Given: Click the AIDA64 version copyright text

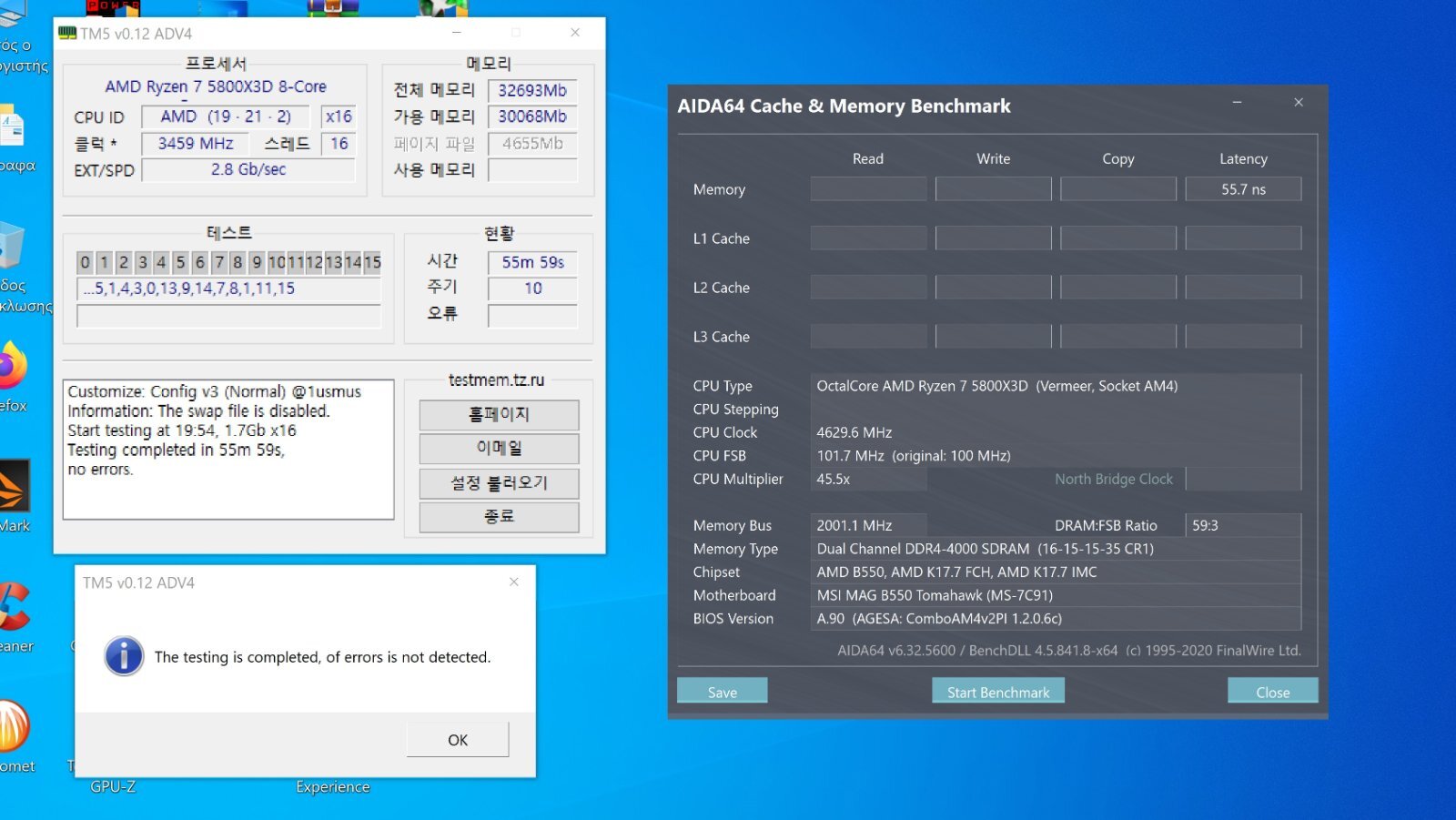Looking at the screenshot, I should 1069,651.
